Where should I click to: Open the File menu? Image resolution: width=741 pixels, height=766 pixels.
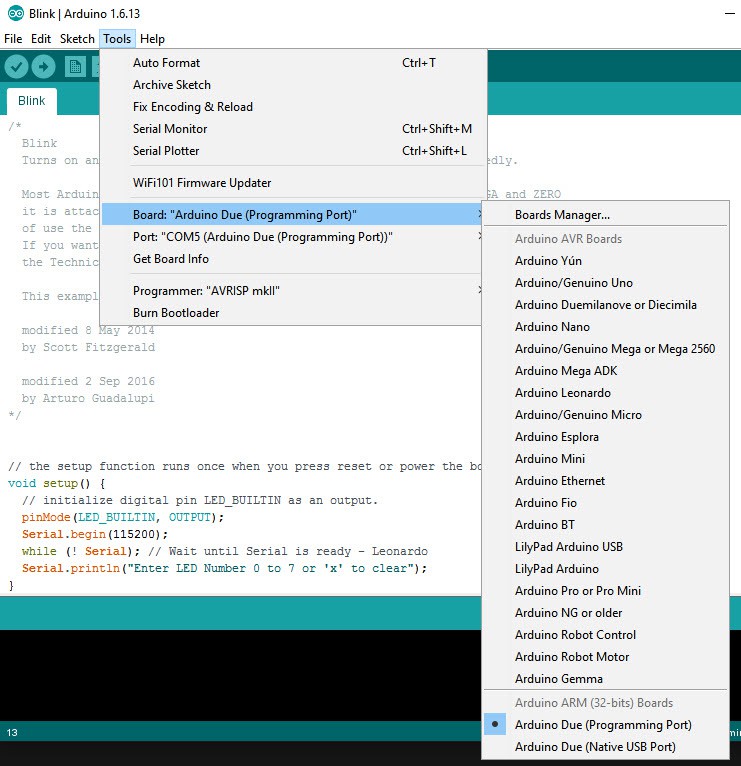(x=13, y=39)
